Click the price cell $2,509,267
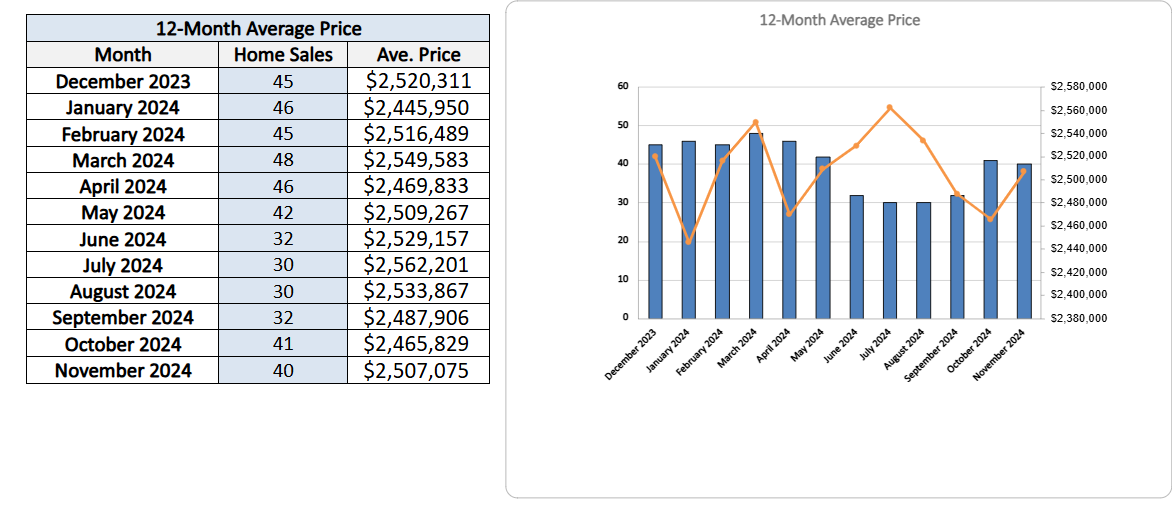The width and height of the screenshot is (1176, 511). (x=418, y=212)
